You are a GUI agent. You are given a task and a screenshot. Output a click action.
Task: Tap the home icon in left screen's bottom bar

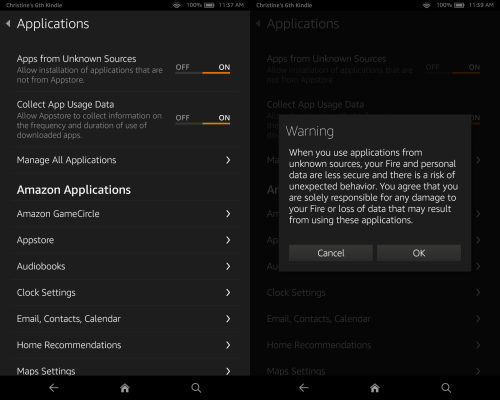coord(125,388)
